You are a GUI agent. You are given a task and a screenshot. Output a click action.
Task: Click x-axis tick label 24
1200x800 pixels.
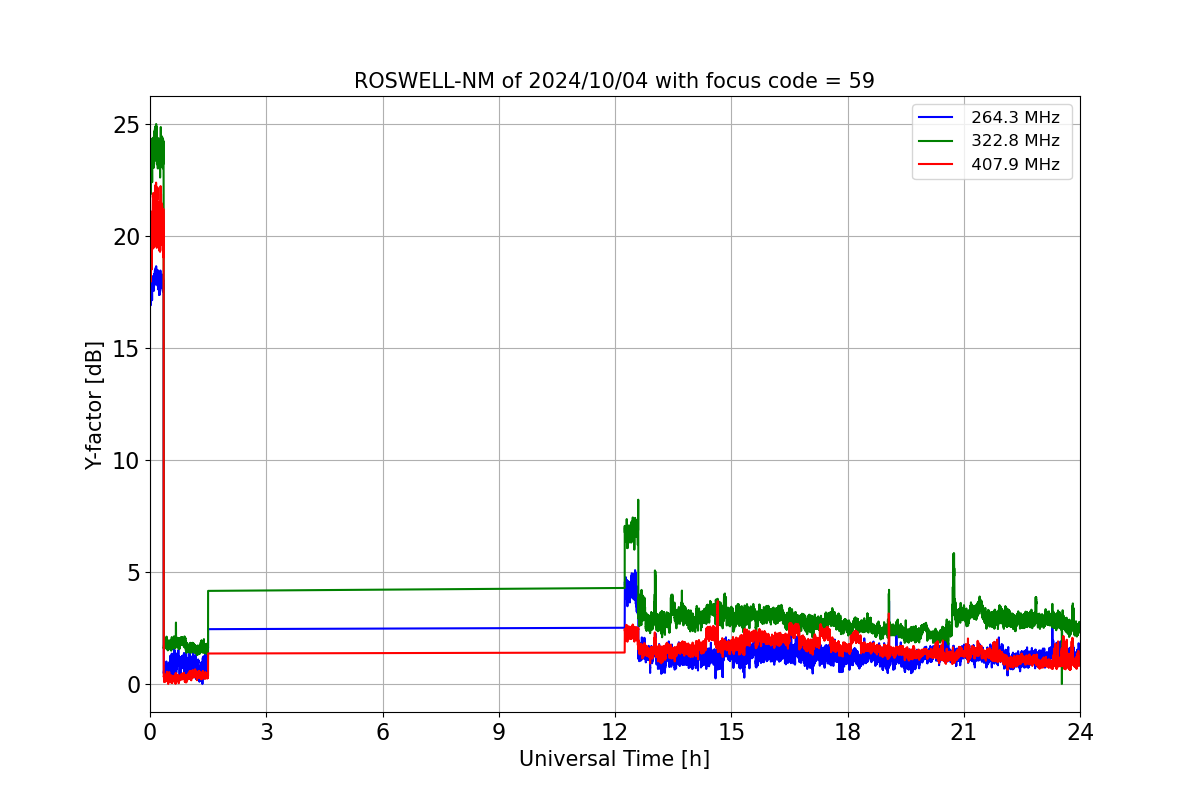(x=1080, y=732)
